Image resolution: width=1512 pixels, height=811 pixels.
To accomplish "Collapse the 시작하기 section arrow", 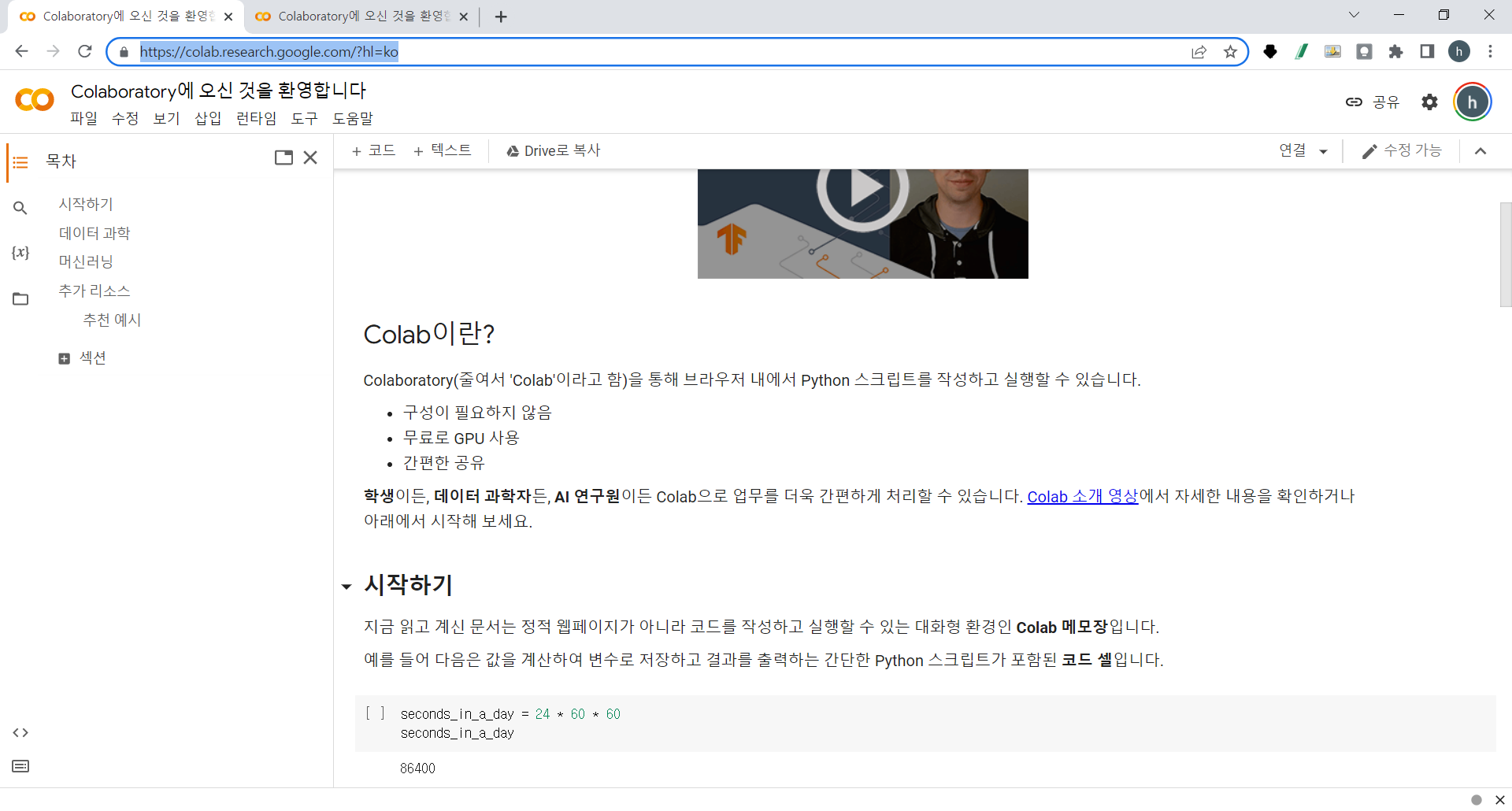I will coord(346,587).
